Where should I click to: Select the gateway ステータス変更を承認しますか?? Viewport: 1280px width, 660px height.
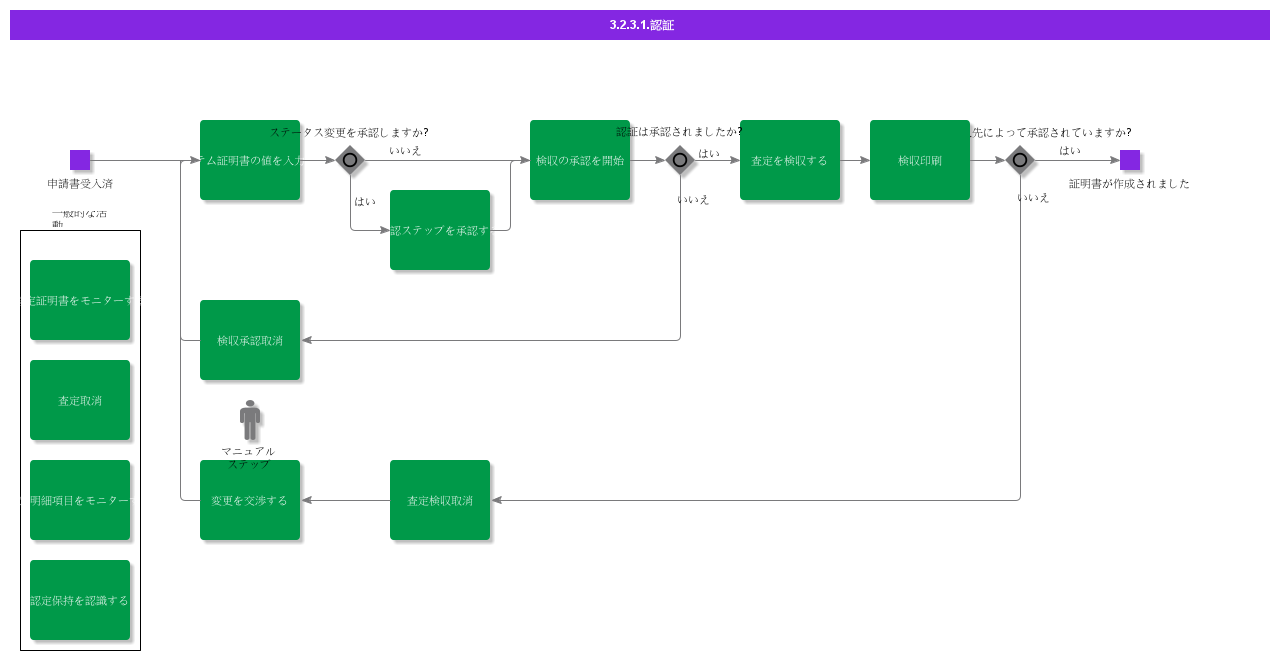pos(350,160)
